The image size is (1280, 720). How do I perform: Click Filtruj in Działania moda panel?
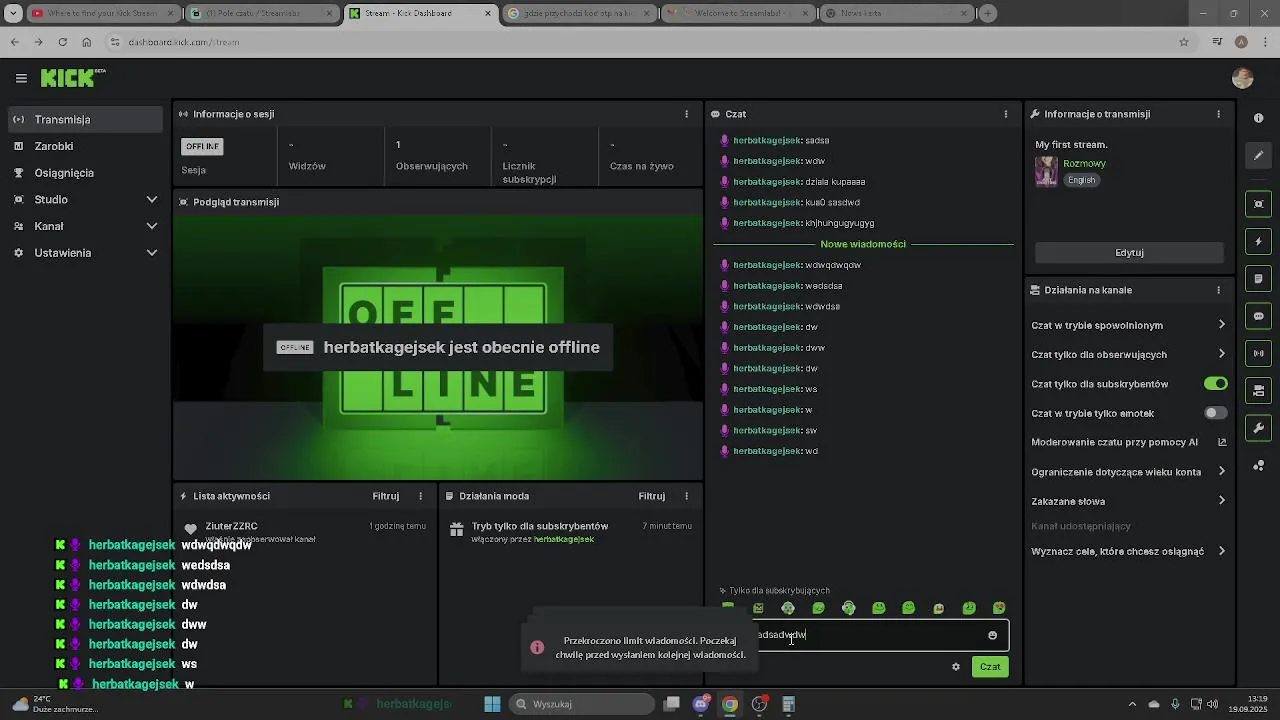(652, 496)
